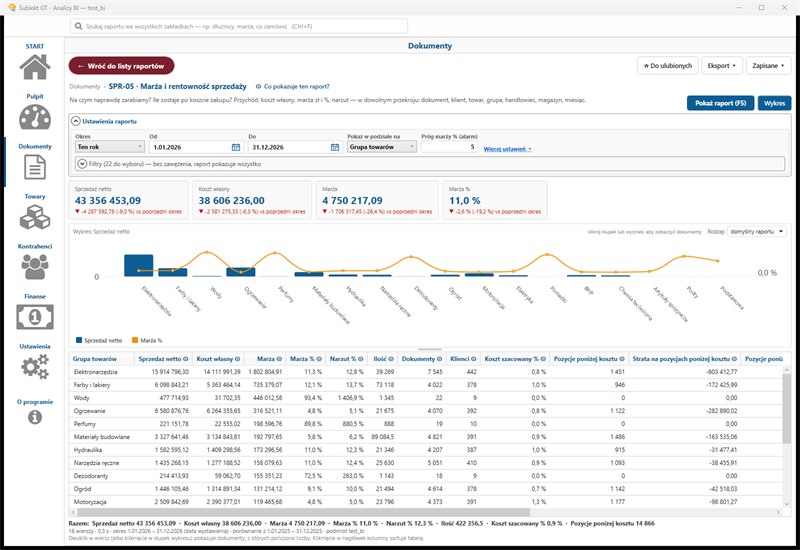This screenshot has height=550, width=800.
Task: Click the search magnifier icon
Action: click(79, 26)
